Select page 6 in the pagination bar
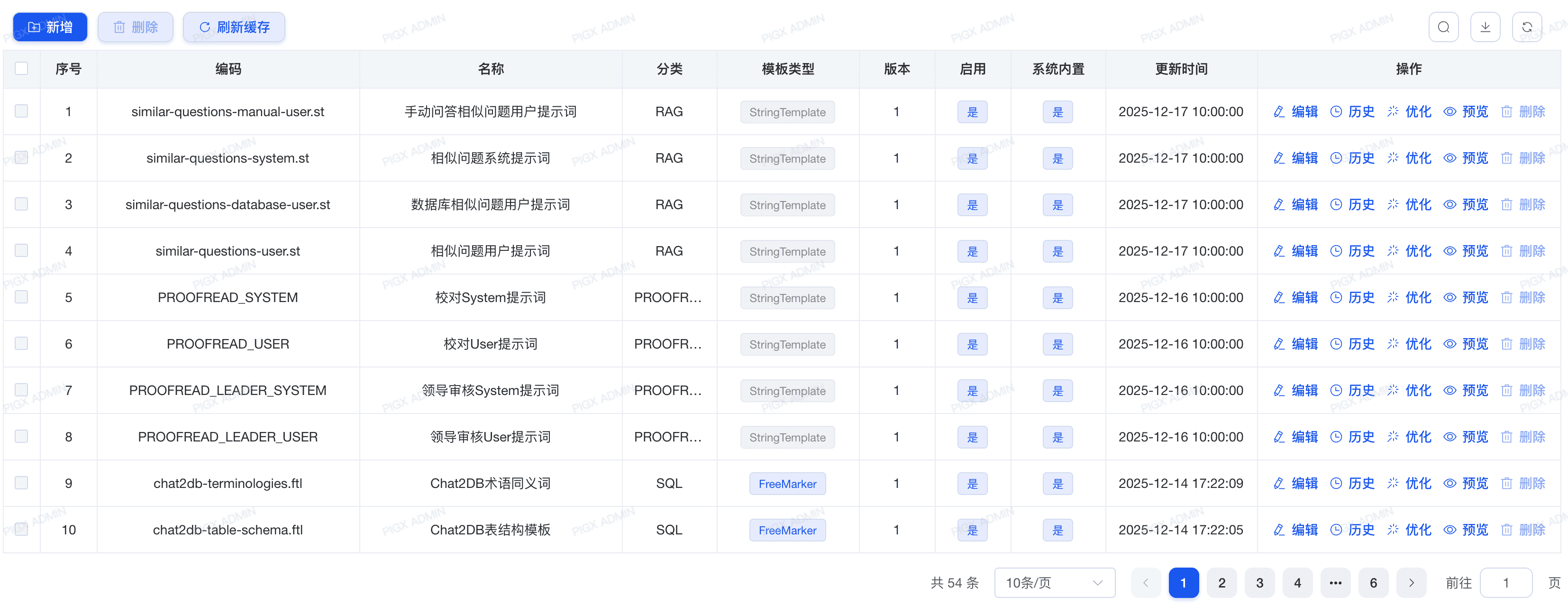The image size is (1568, 606). pyautogui.click(x=1373, y=582)
